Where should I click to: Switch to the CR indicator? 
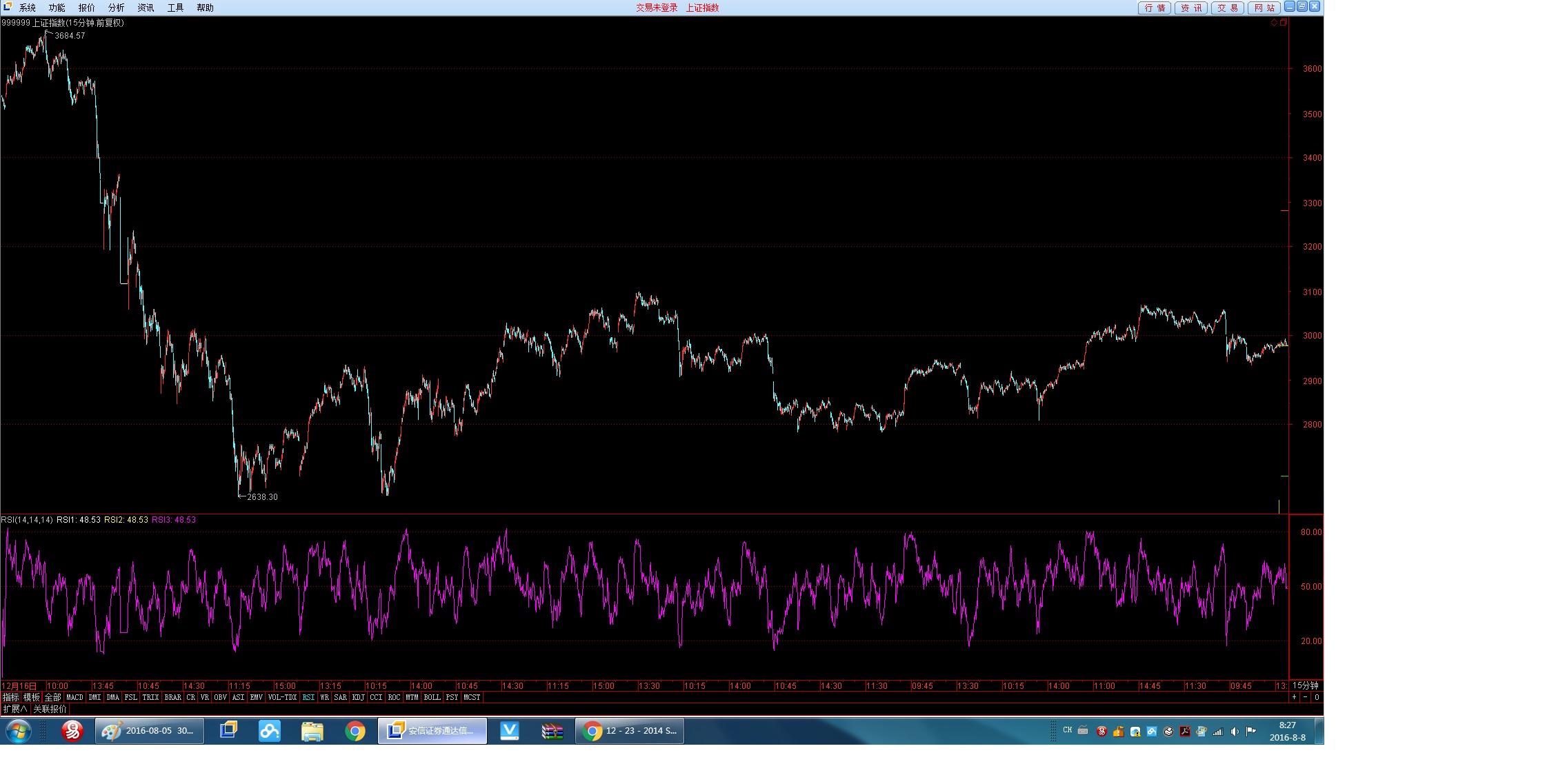pos(191,698)
